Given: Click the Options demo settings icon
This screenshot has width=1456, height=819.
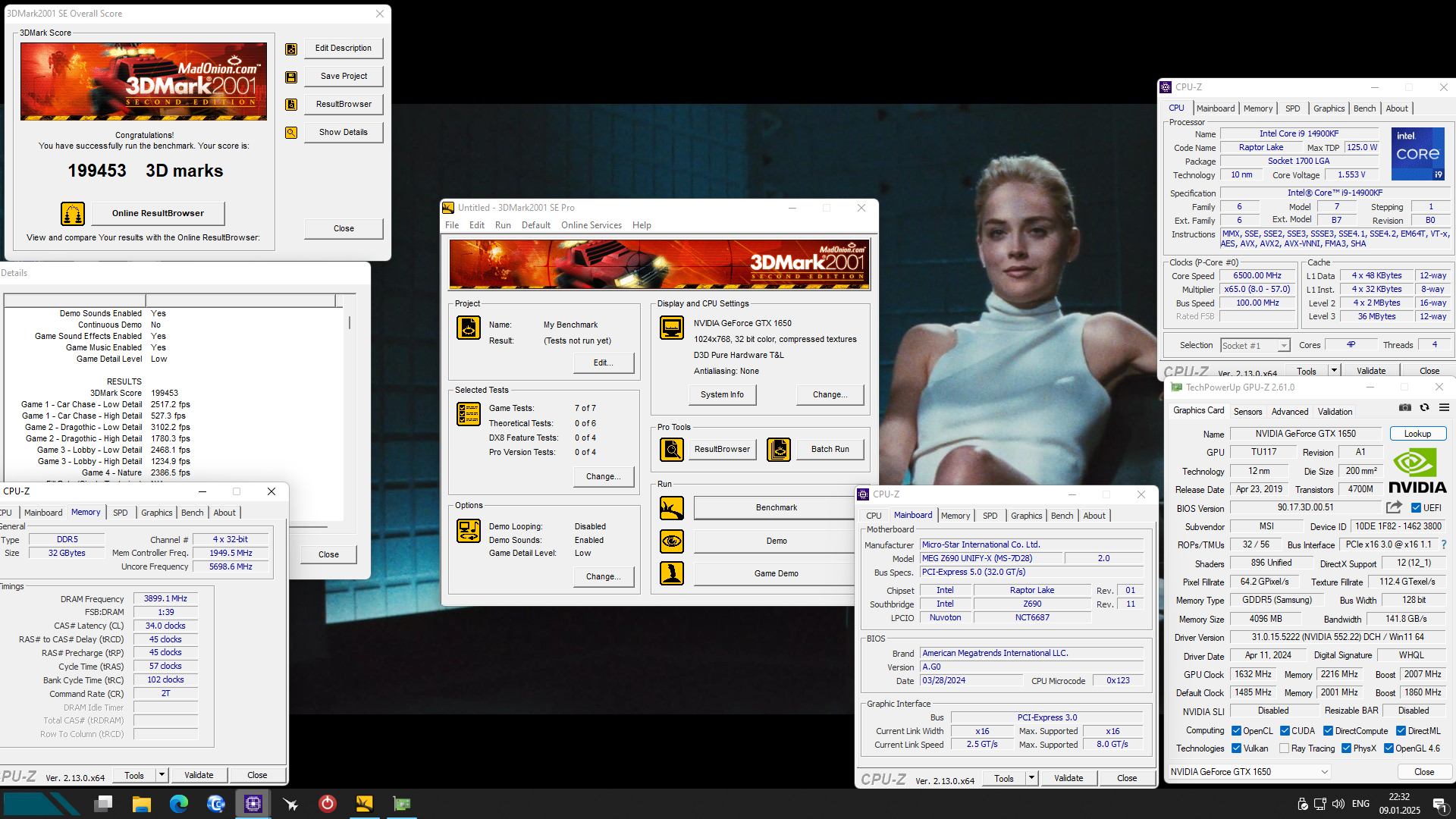Looking at the screenshot, I should click(469, 531).
